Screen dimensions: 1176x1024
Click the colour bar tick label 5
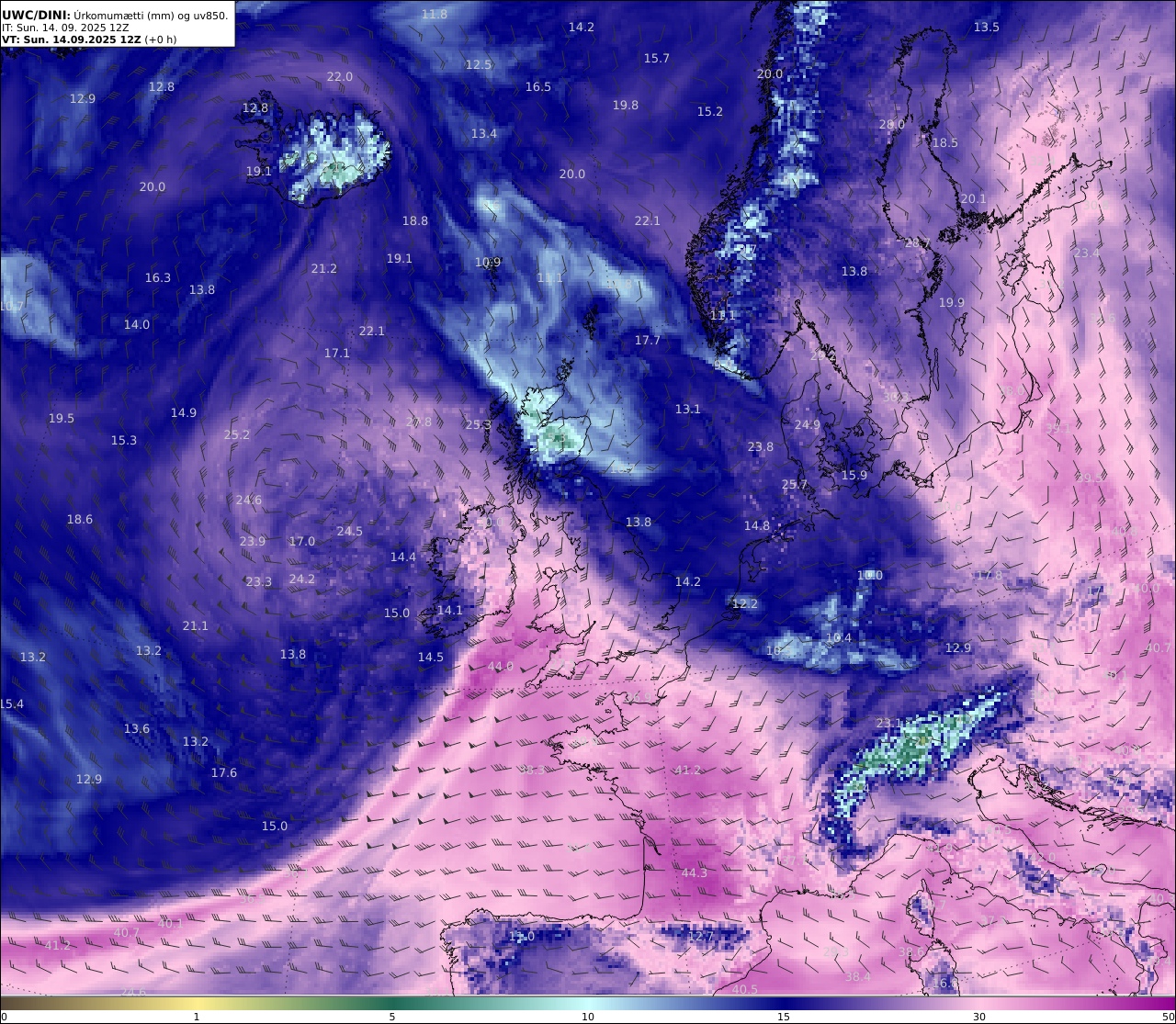(x=392, y=1017)
